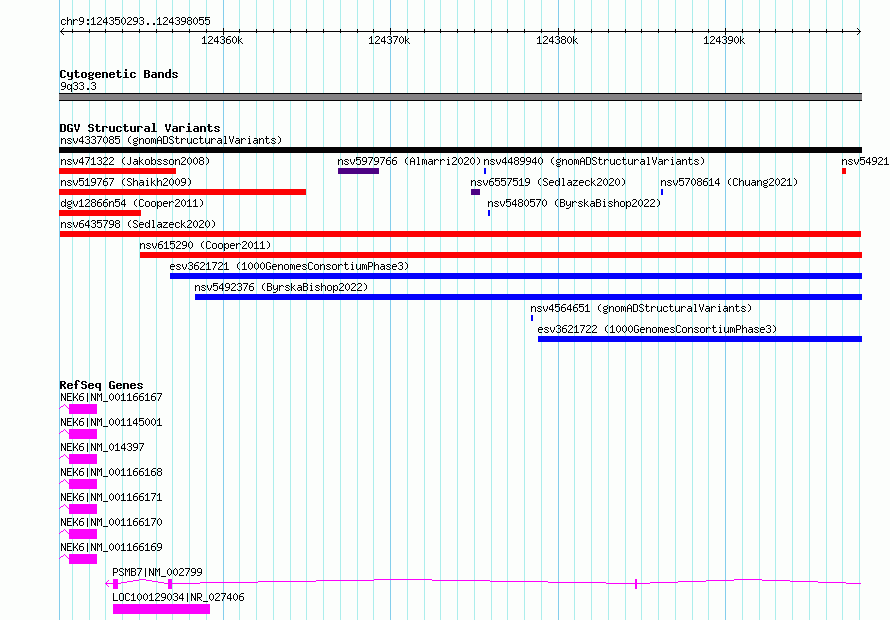Click the long red bar of nsv6435798
The height and width of the screenshot is (620, 890).
click(460, 234)
